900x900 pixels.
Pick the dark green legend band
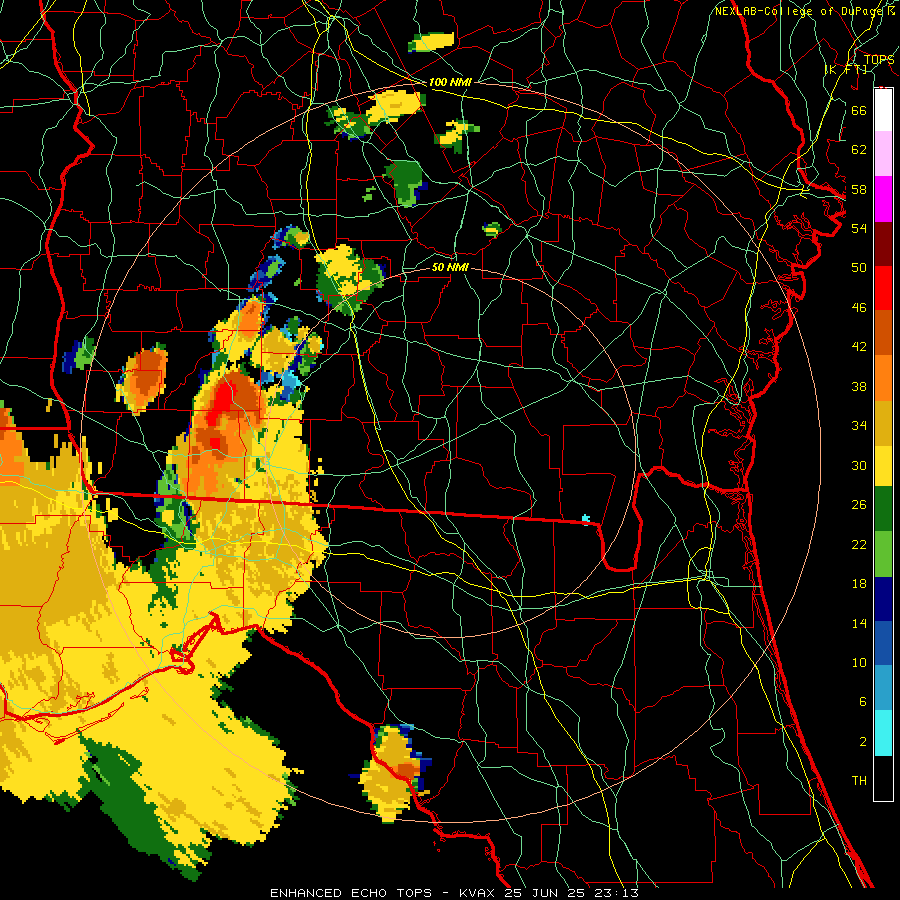coord(883,509)
